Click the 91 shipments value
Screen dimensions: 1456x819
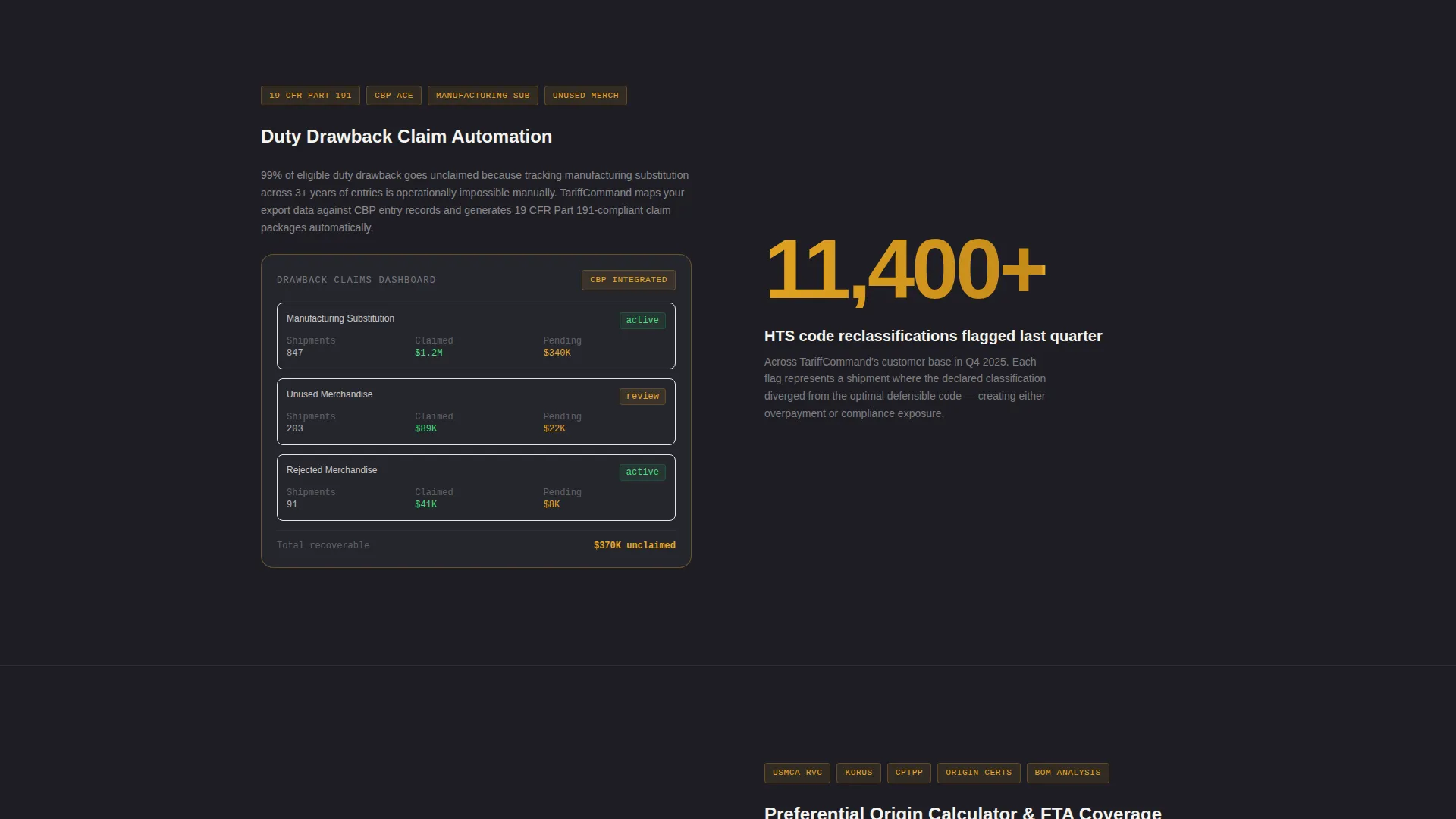tap(292, 504)
